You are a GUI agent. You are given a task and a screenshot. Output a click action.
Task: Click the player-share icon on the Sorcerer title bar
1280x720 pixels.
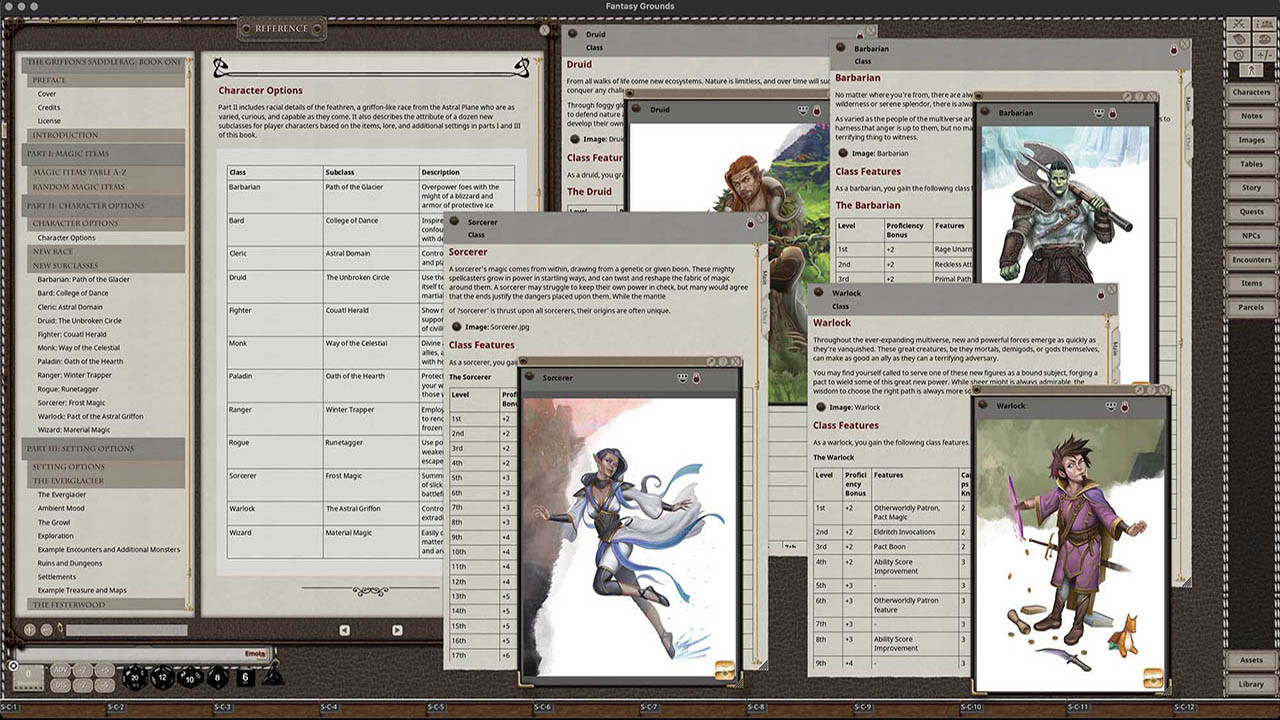click(682, 378)
